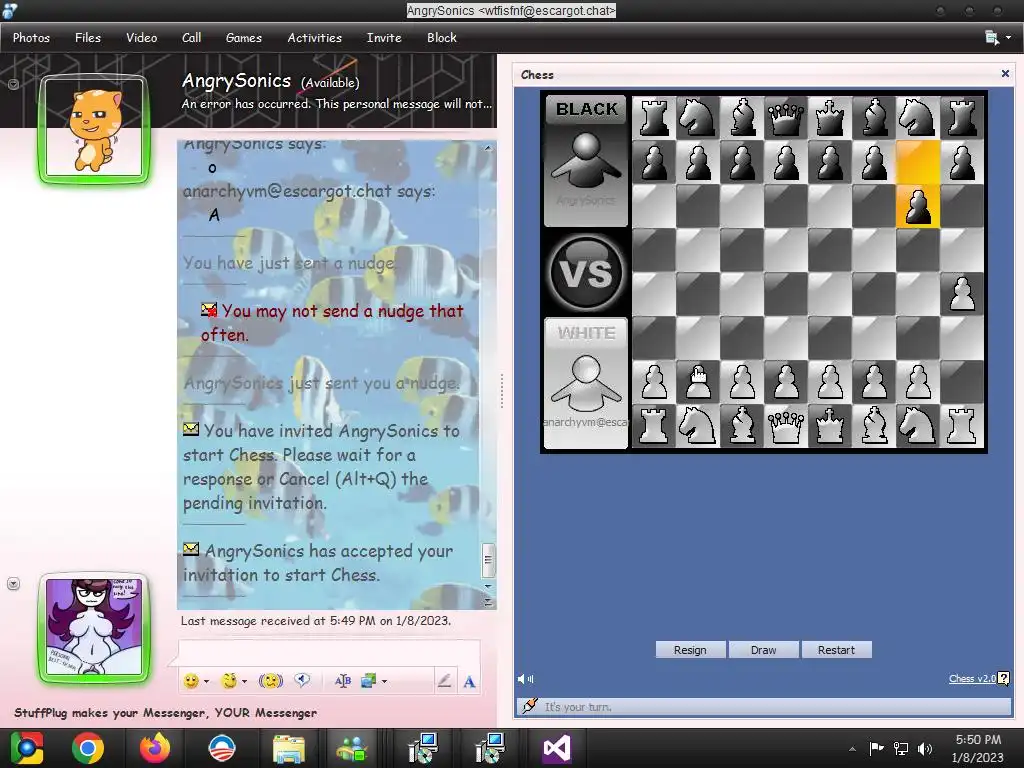The height and width of the screenshot is (768, 1024).
Task: Expand the background dropdown arrow
Action: [x=384, y=681]
